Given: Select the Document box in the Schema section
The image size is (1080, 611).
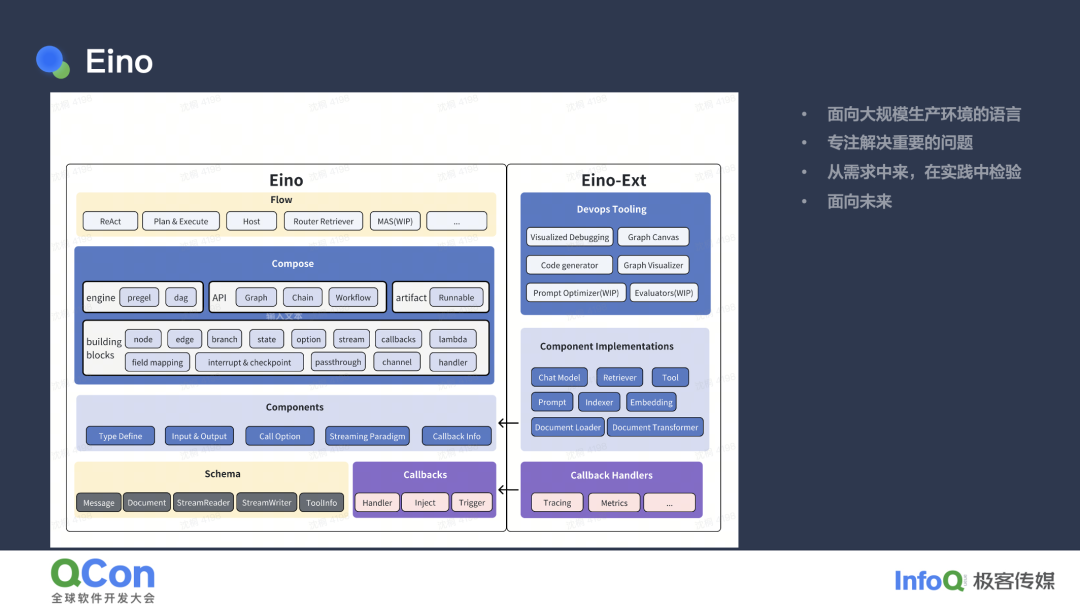Looking at the screenshot, I should pos(147,502).
